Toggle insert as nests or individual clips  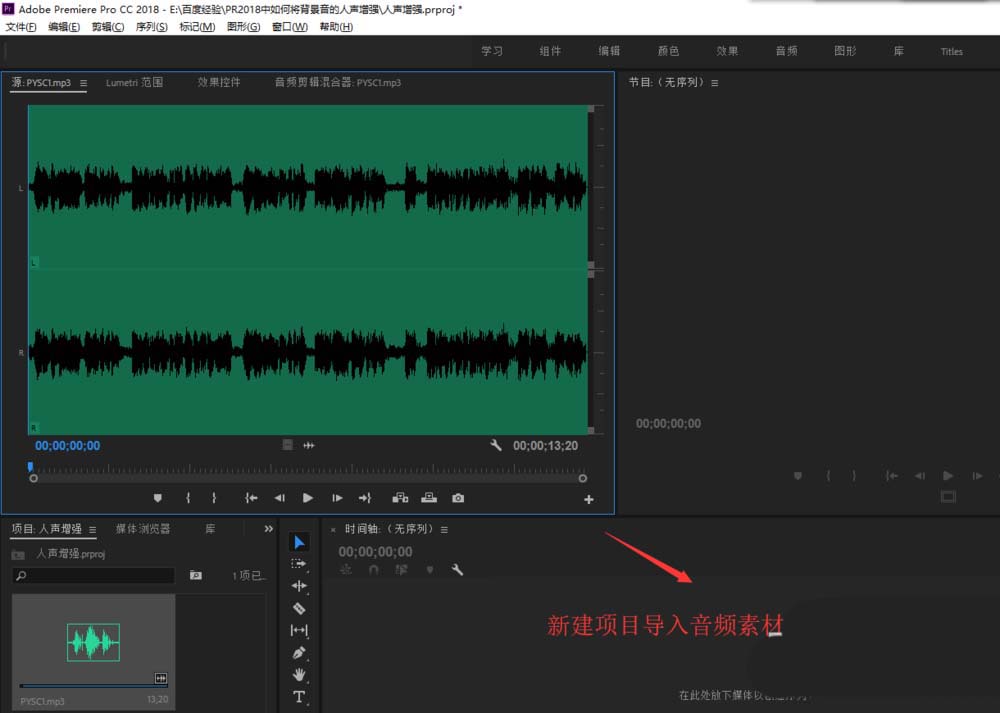coord(346,570)
